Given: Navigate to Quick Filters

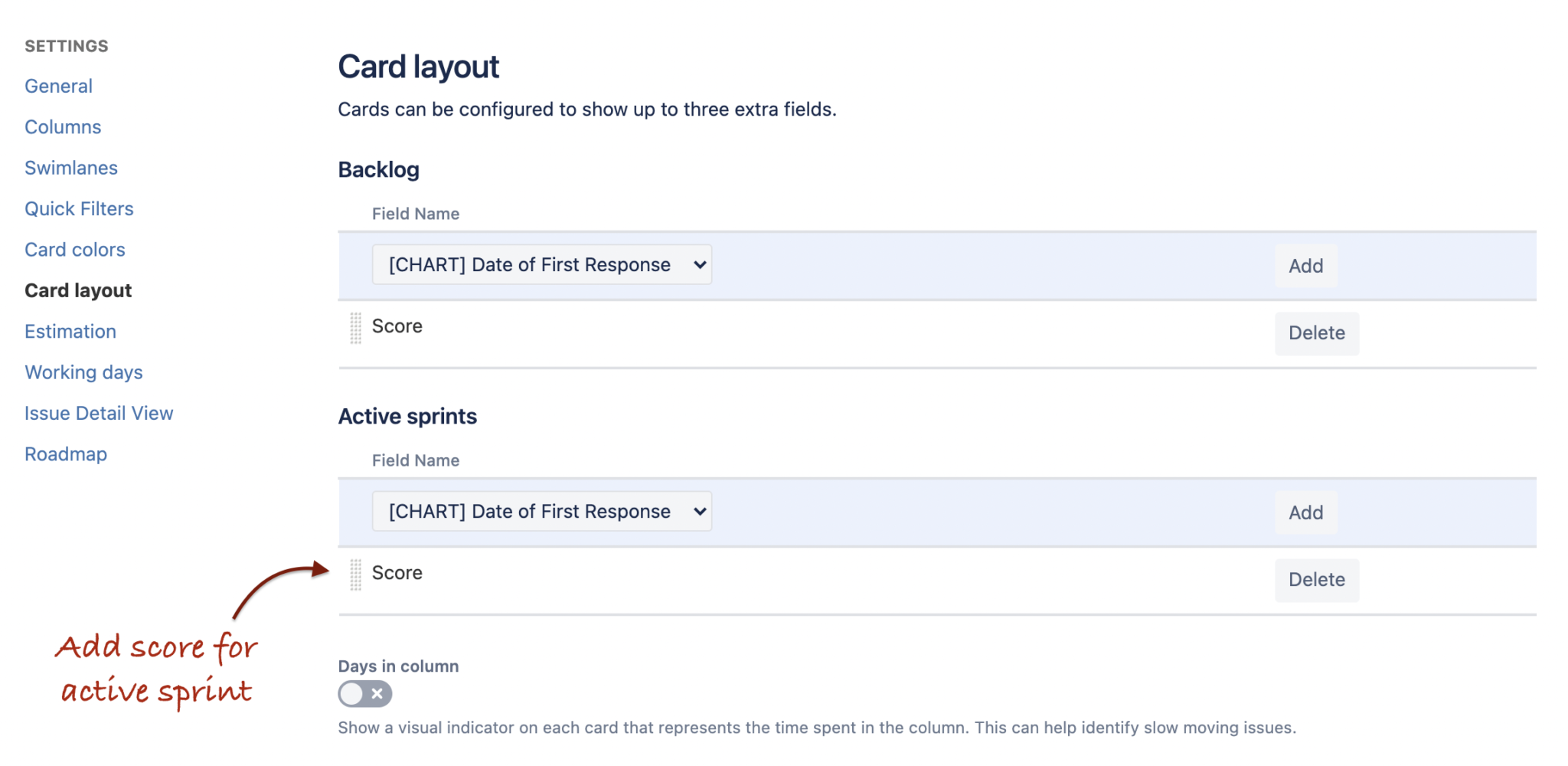Looking at the screenshot, I should click(x=79, y=209).
